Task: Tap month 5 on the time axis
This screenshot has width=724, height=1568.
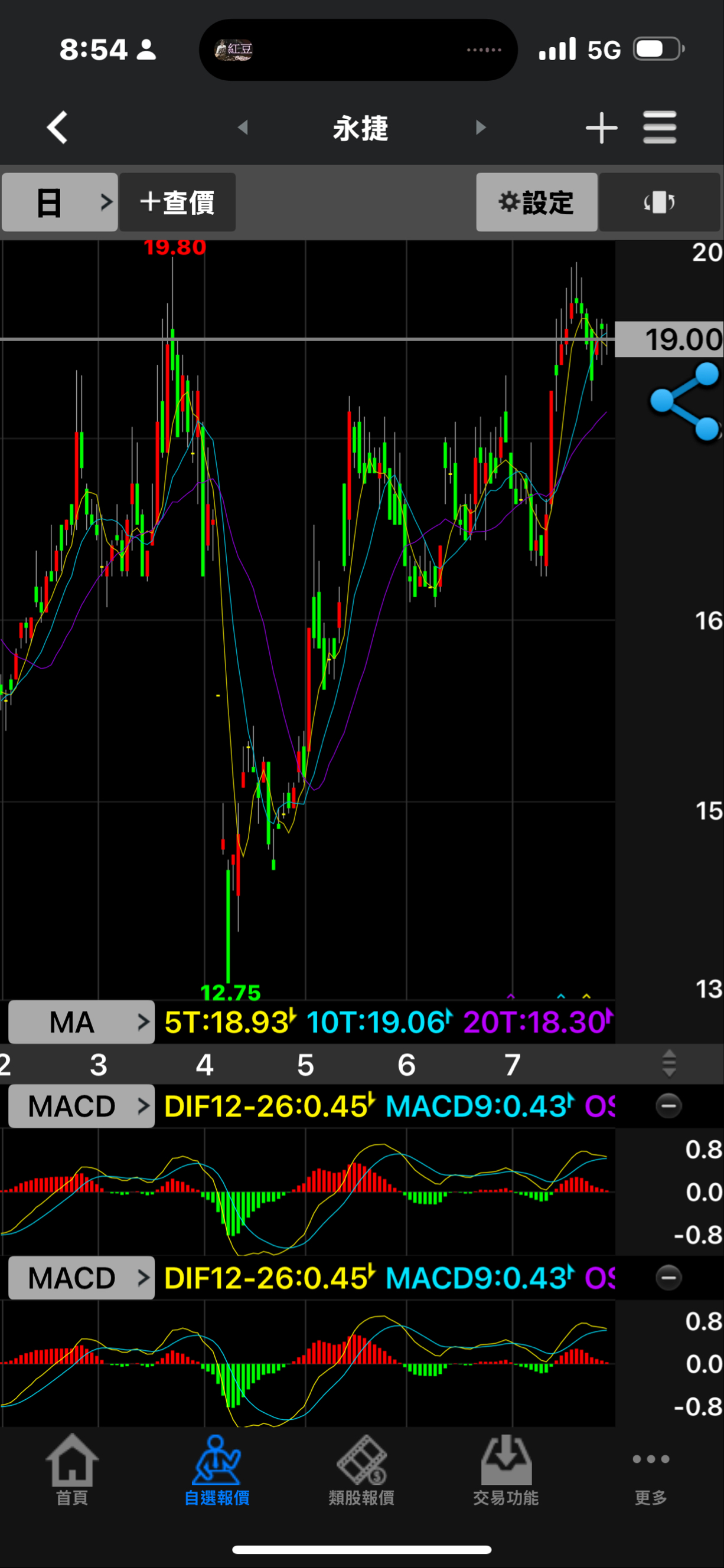Action: coord(305,1065)
